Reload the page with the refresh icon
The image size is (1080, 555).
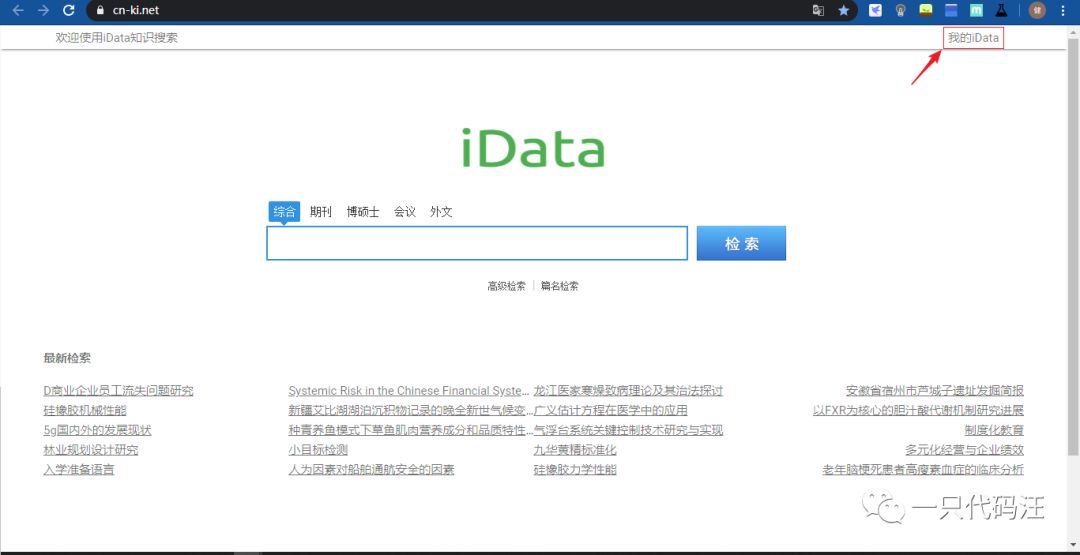68,10
